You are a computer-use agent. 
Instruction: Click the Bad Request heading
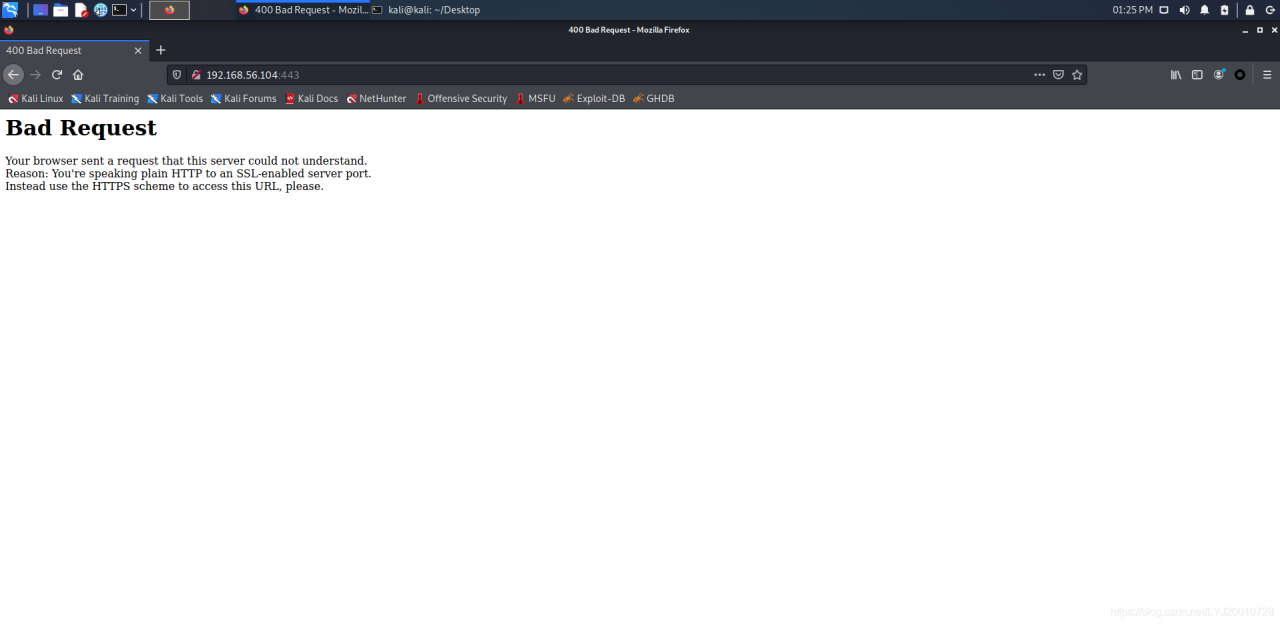click(81, 128)
